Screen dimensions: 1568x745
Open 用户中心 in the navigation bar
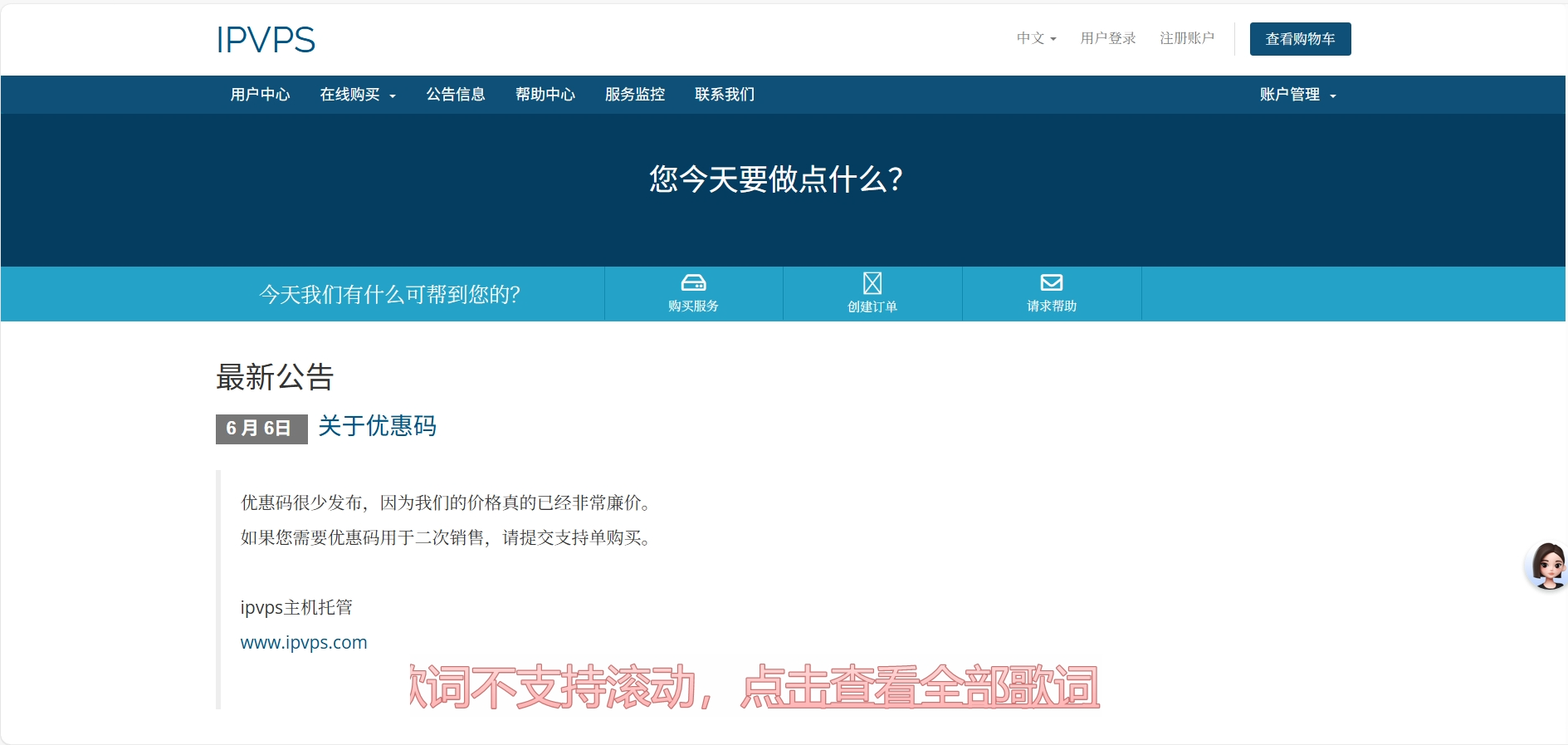point(260,95)
